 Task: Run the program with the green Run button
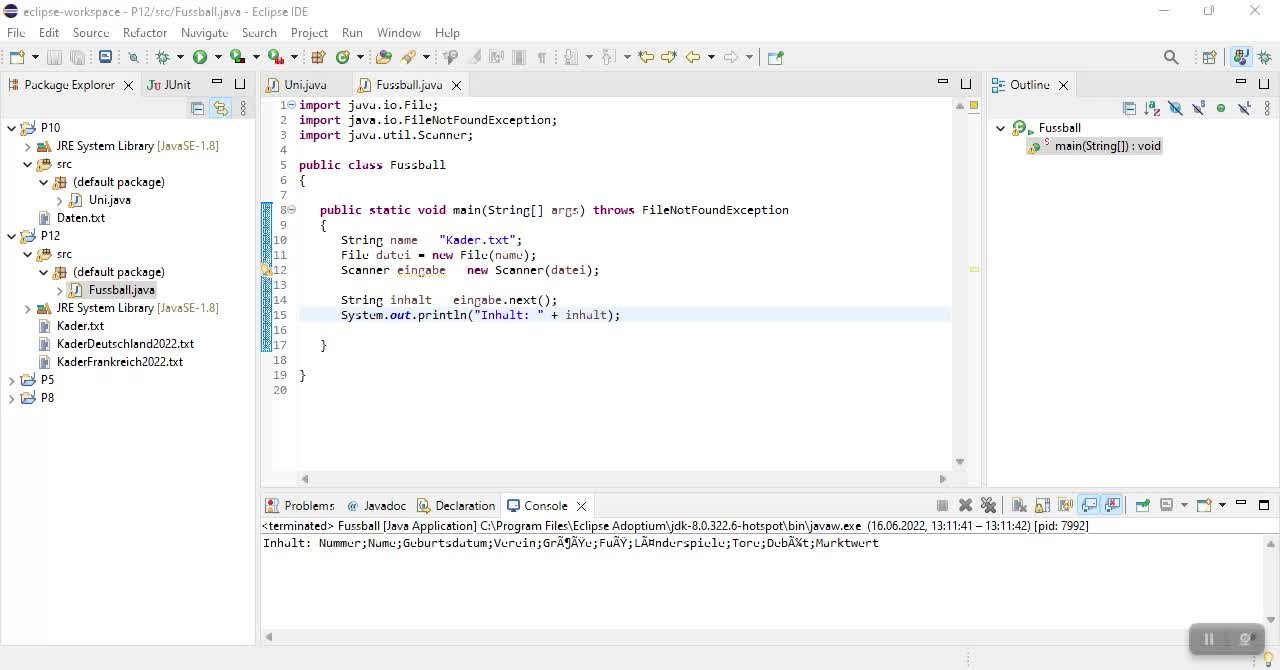point(200,57)
